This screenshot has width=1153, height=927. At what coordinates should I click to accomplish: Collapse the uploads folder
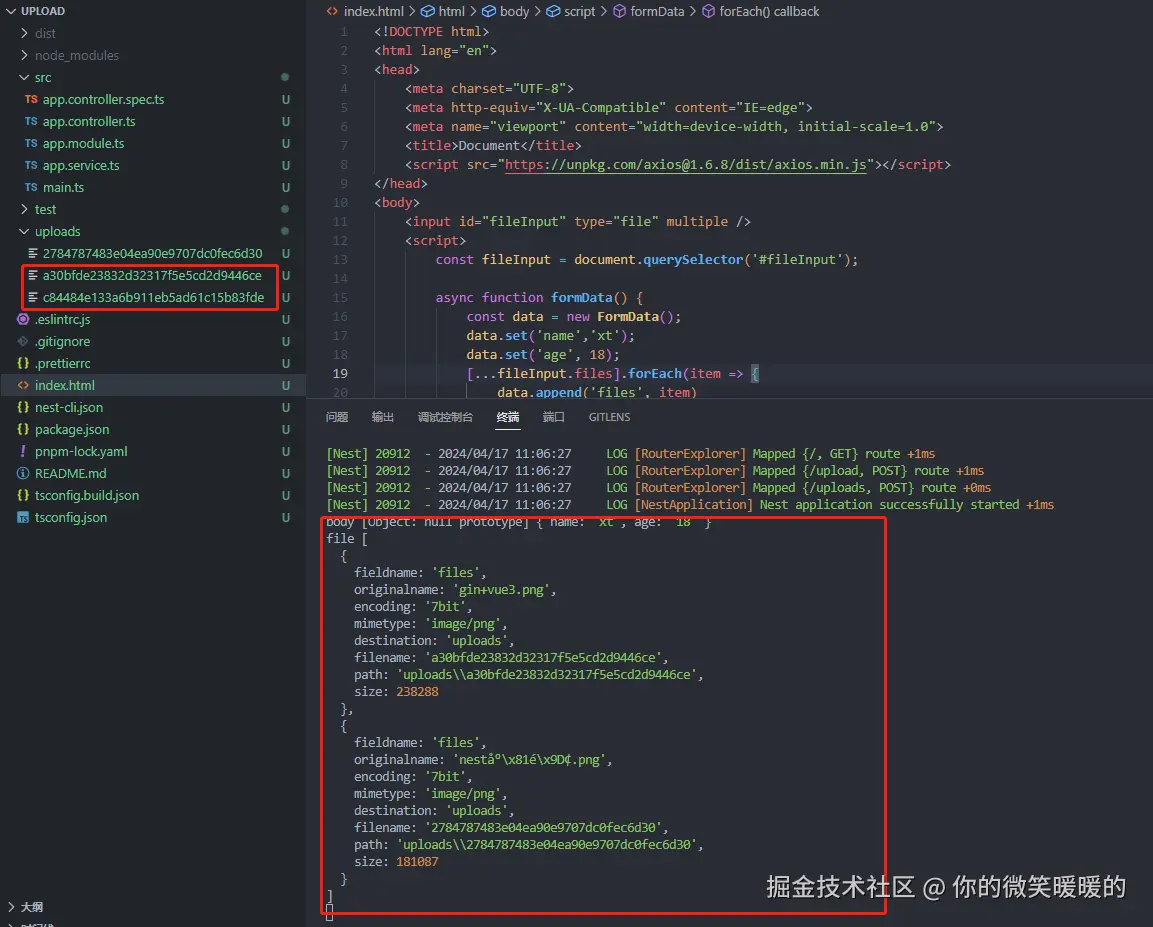click(x=24, y=232)
